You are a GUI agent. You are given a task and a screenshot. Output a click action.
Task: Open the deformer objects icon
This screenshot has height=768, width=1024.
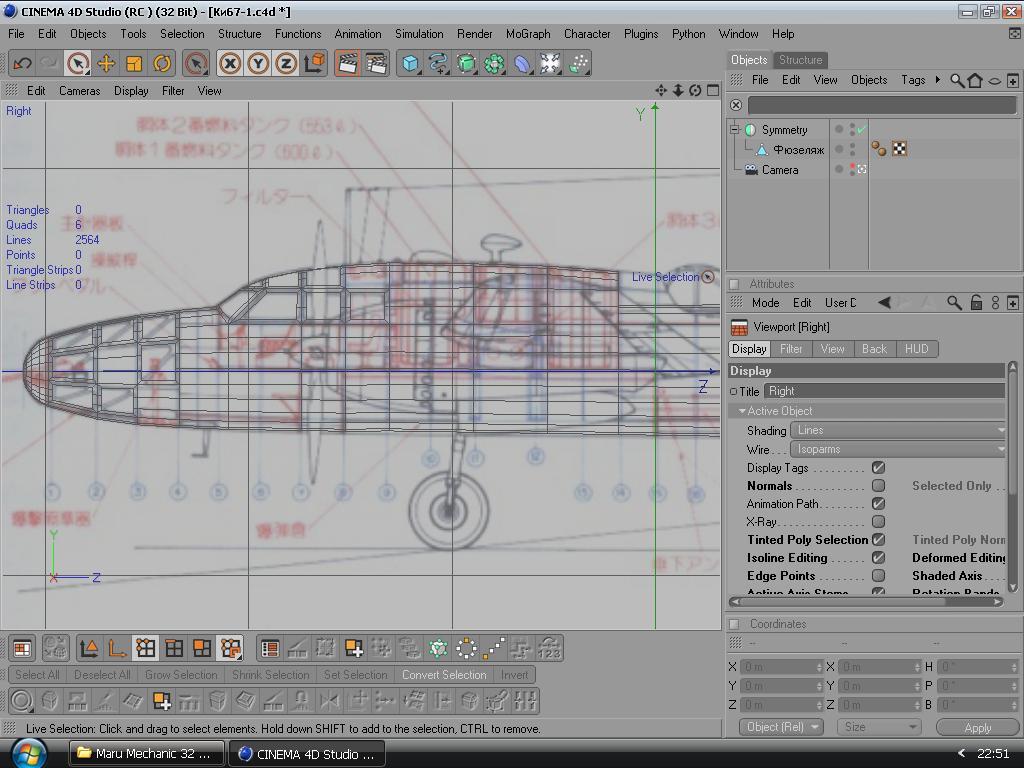click(522, 63)
